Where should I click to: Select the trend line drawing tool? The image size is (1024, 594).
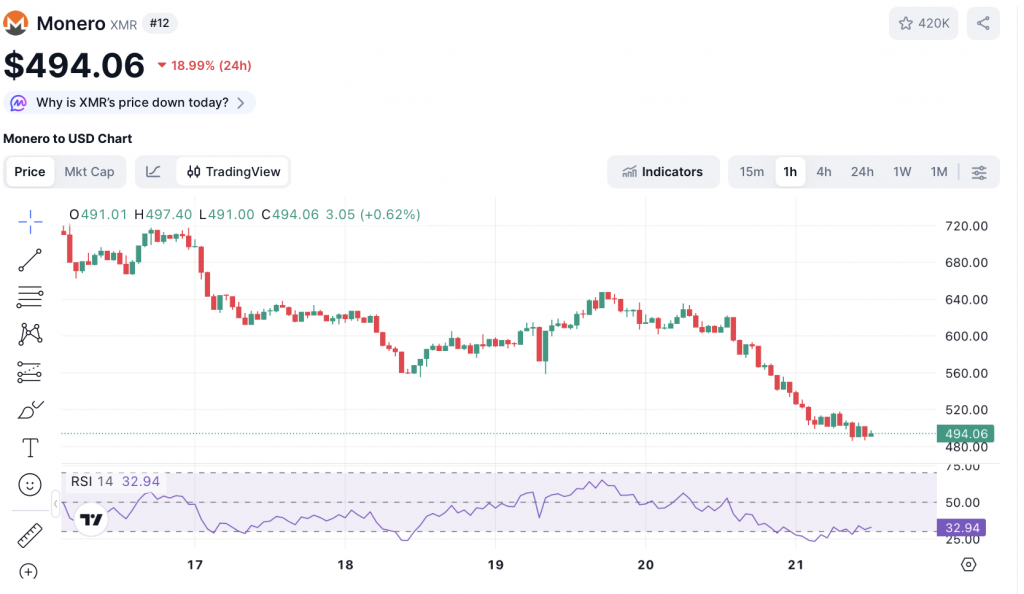(29, 259)
